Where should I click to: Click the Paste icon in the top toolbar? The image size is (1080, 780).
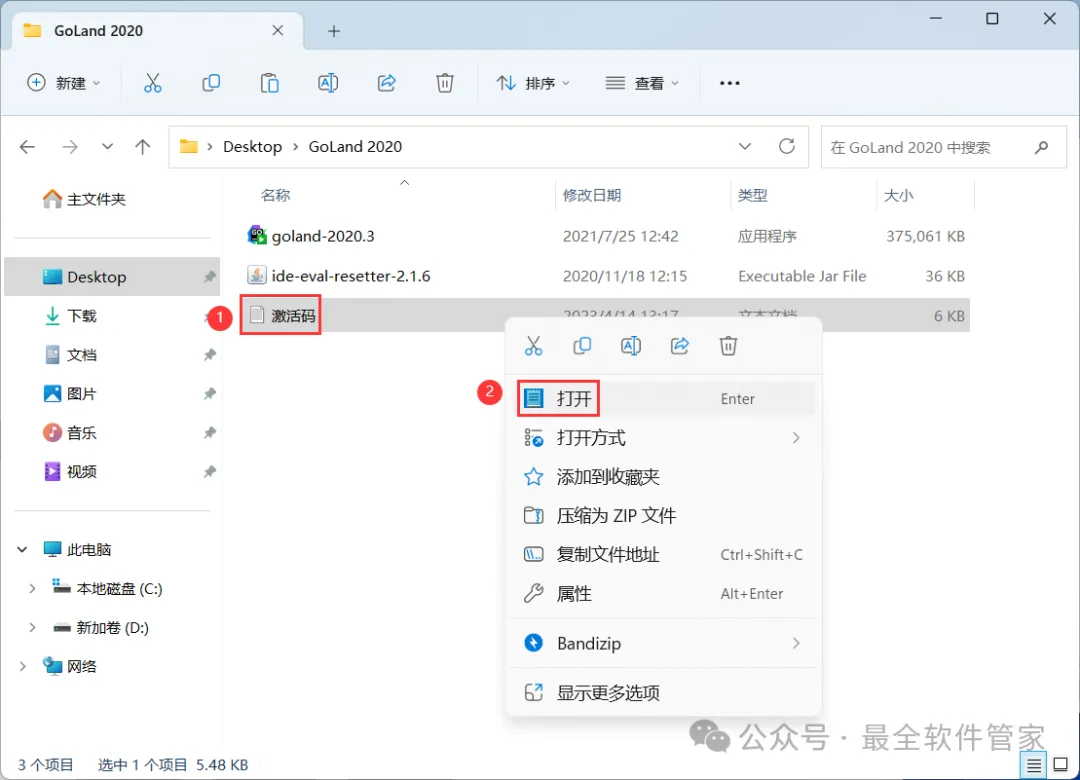pyautogui.click(x=269, y=83)
